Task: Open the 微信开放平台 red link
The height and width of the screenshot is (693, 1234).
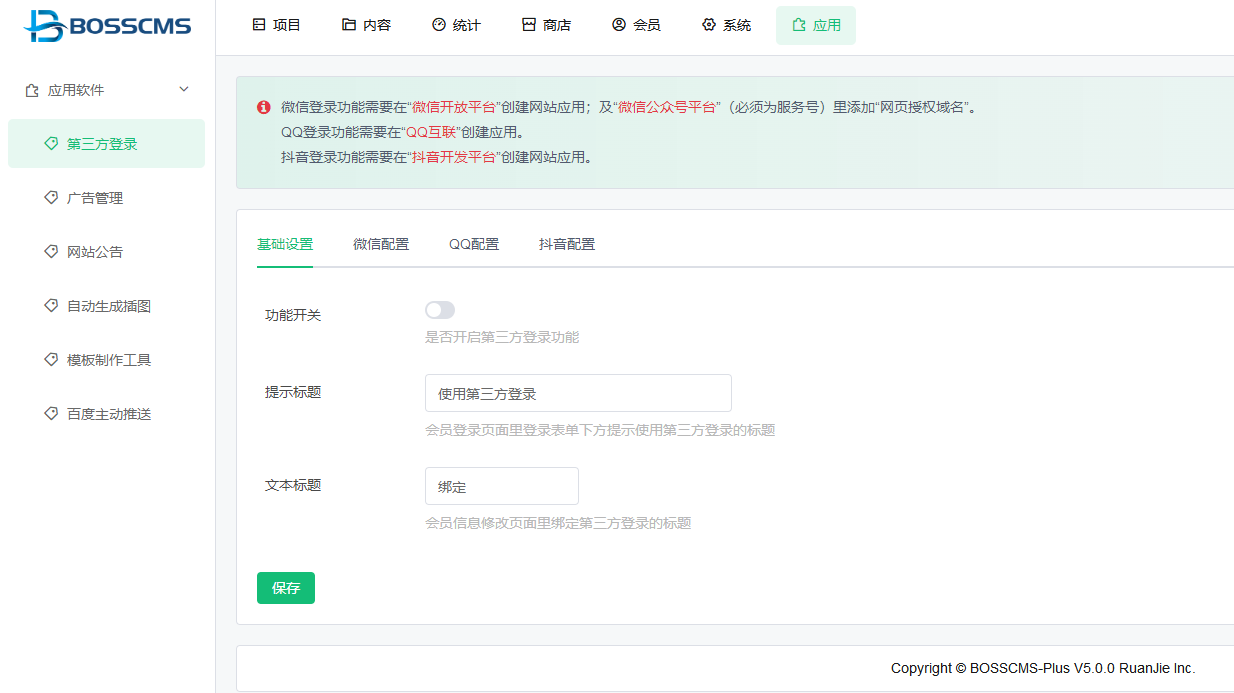Action: click(x=454, y=107)
